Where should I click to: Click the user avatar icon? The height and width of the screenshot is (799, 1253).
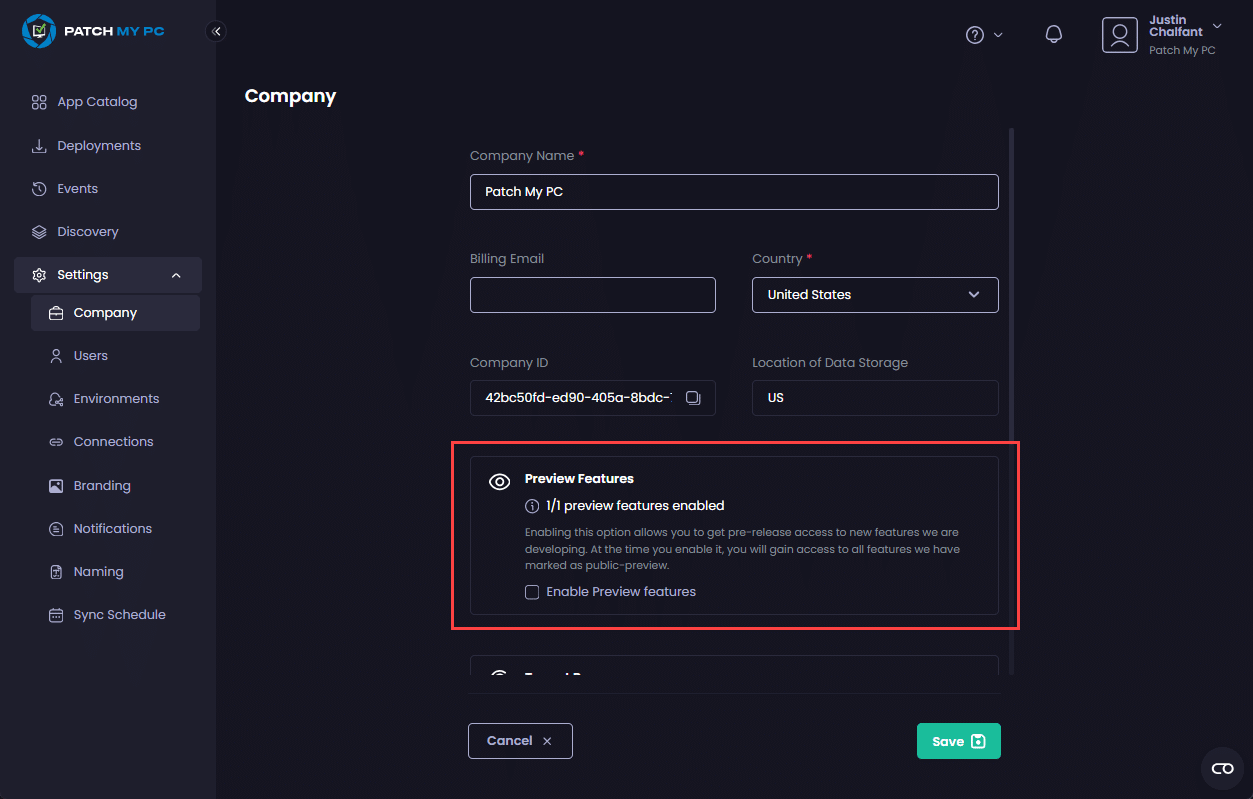(1120, 35)
